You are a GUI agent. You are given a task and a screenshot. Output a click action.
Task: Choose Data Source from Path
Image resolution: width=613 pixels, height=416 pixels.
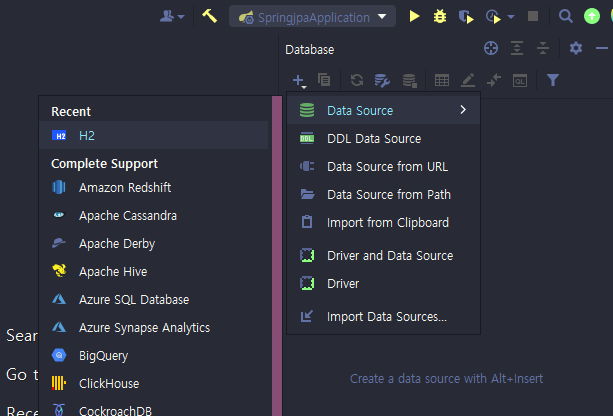tap(383, 195)
